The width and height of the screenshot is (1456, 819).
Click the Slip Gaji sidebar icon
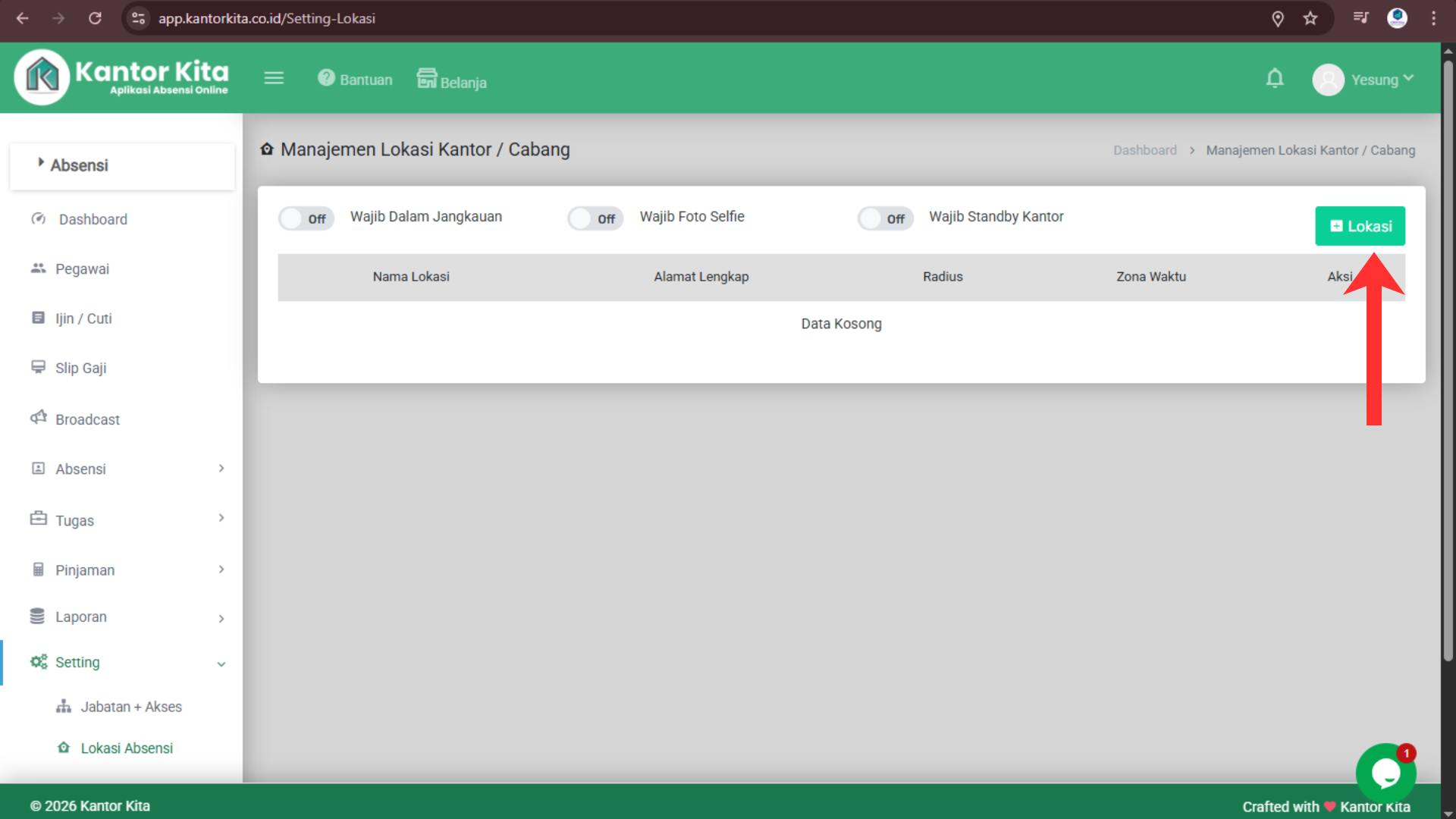[x=39, y=367]
